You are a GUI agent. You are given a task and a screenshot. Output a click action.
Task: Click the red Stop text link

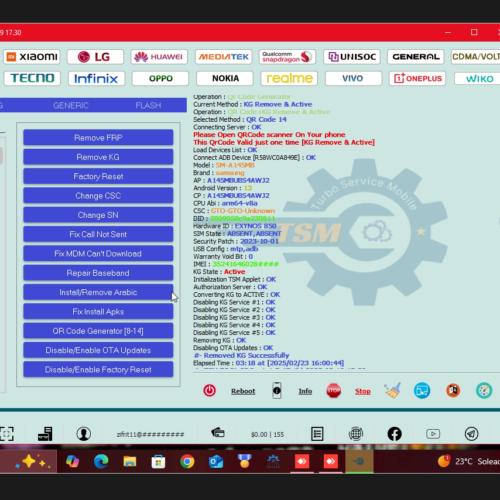[x=363, y=391]
